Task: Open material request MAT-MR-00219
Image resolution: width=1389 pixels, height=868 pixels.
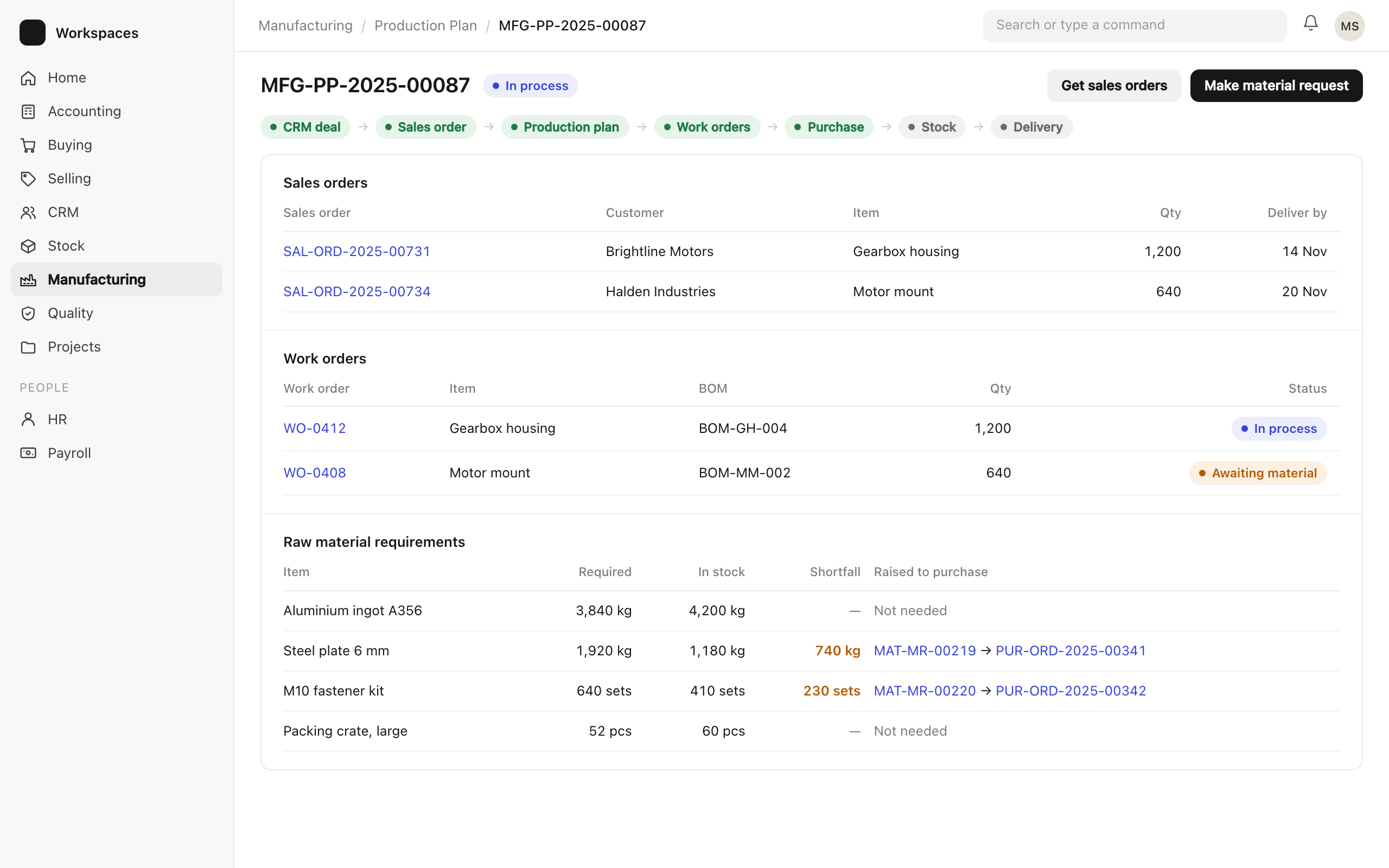Action: pyautogui.click(x=924, y=650)
